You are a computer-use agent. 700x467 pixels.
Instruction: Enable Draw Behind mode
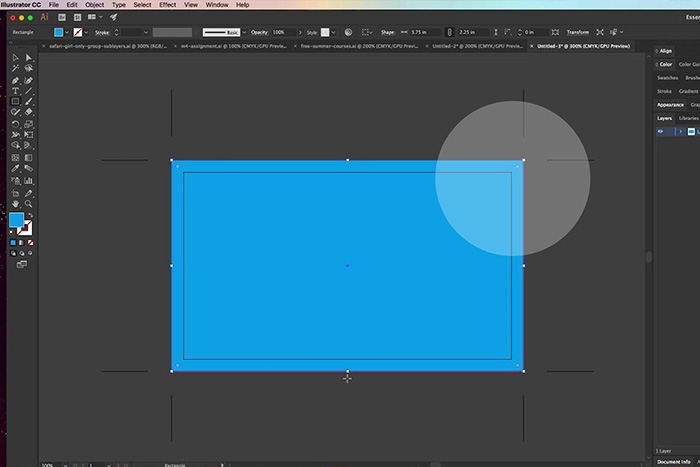click(x=21, y=253)
